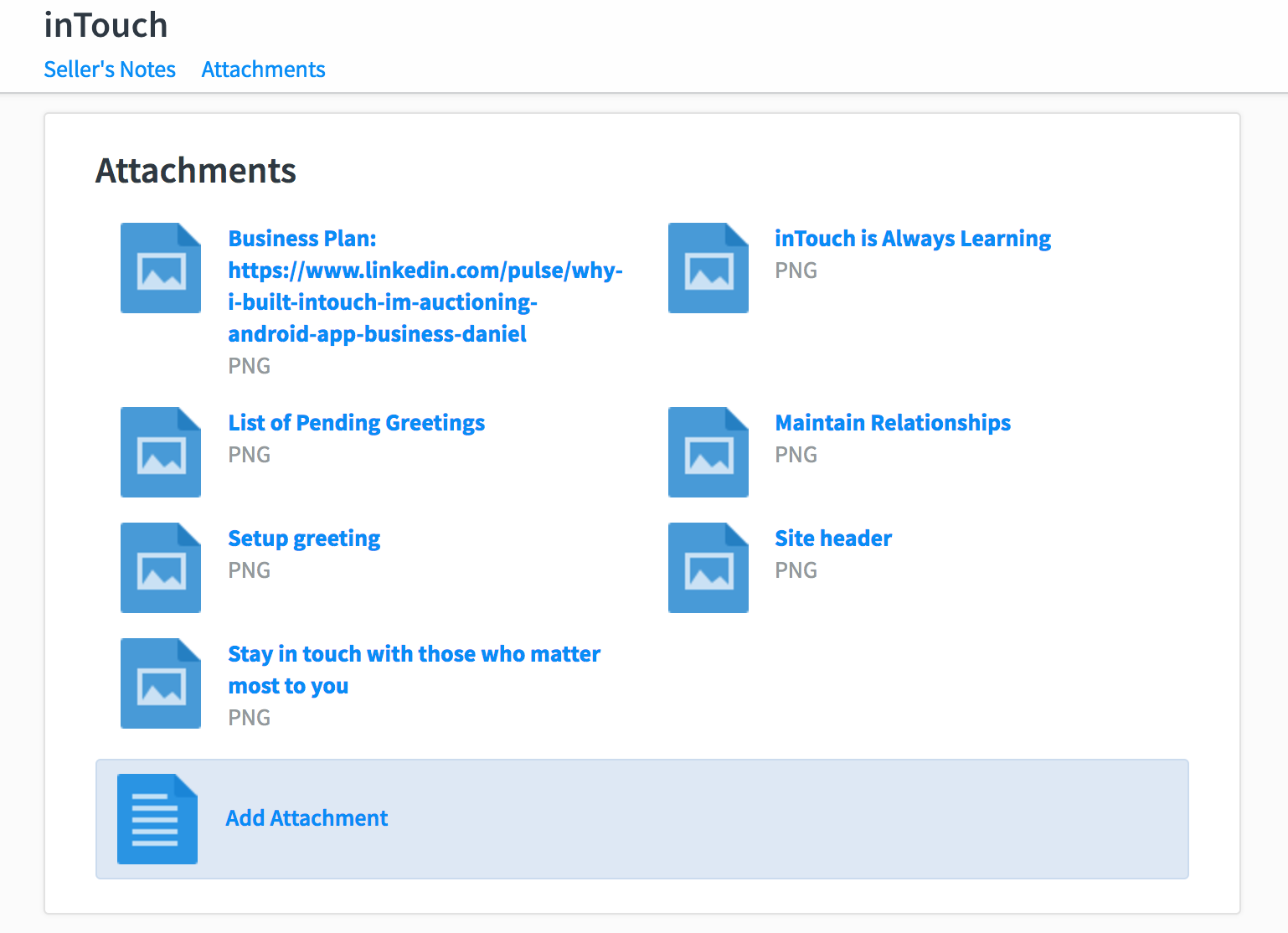Click the Attachments section heading
Screen dimensions: 1288x933
coord(196,171)
